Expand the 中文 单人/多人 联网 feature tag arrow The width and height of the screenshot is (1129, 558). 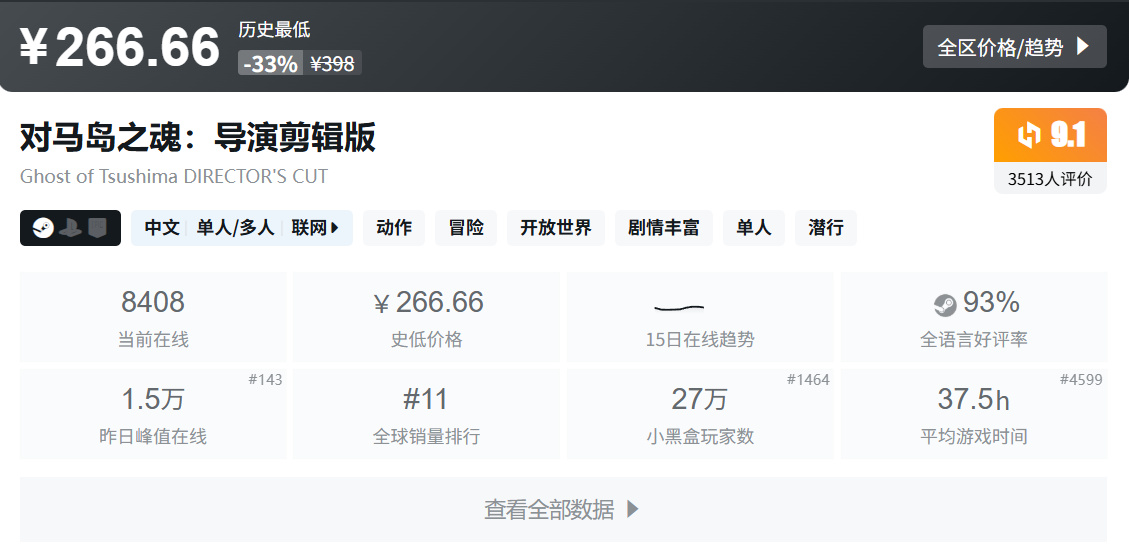click(x=335, y=228)
